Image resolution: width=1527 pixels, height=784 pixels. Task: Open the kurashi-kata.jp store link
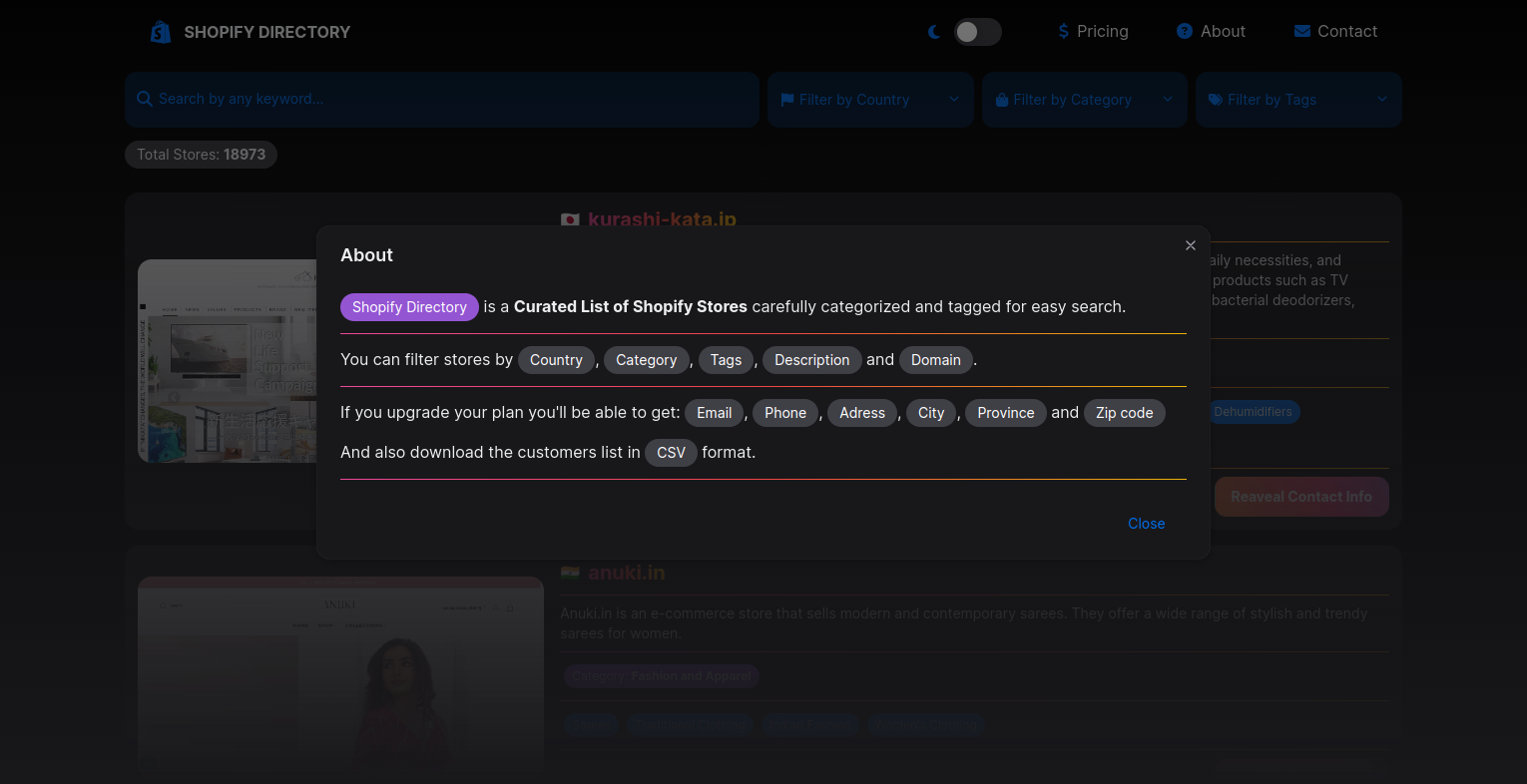coord(662,218)
